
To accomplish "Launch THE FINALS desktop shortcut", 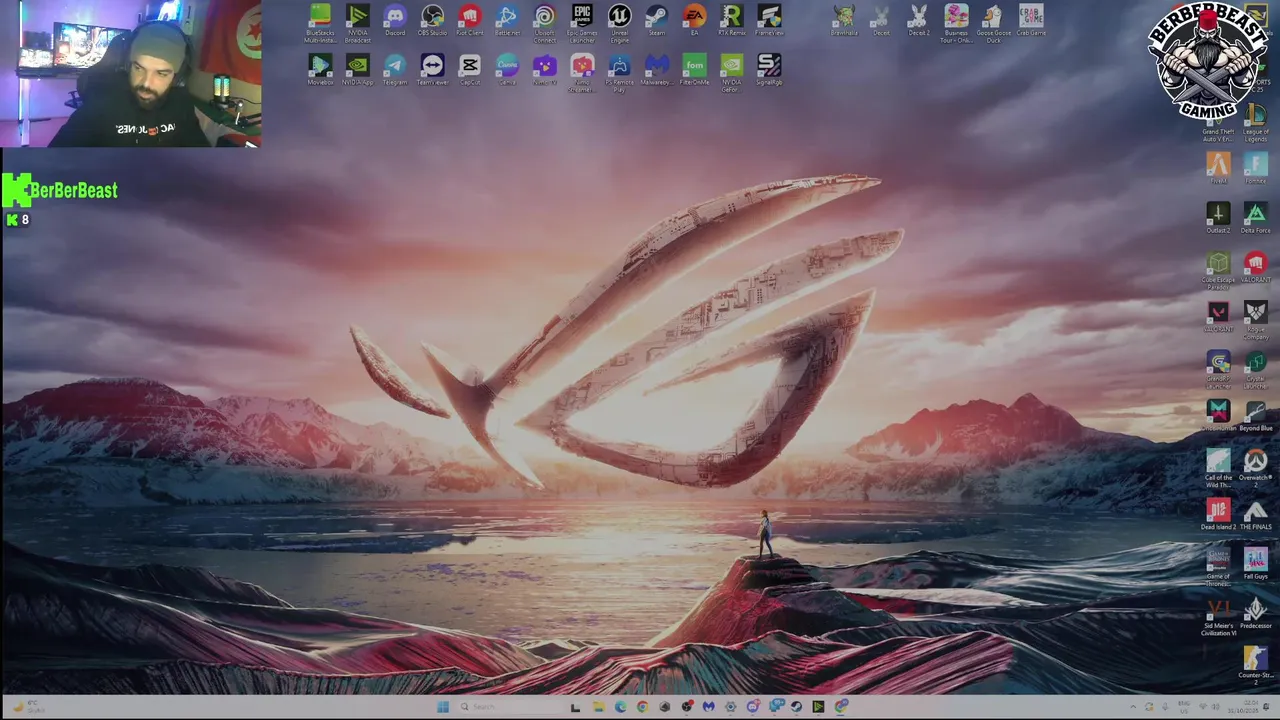I will pyautogui.click(x=1256, y=515).
